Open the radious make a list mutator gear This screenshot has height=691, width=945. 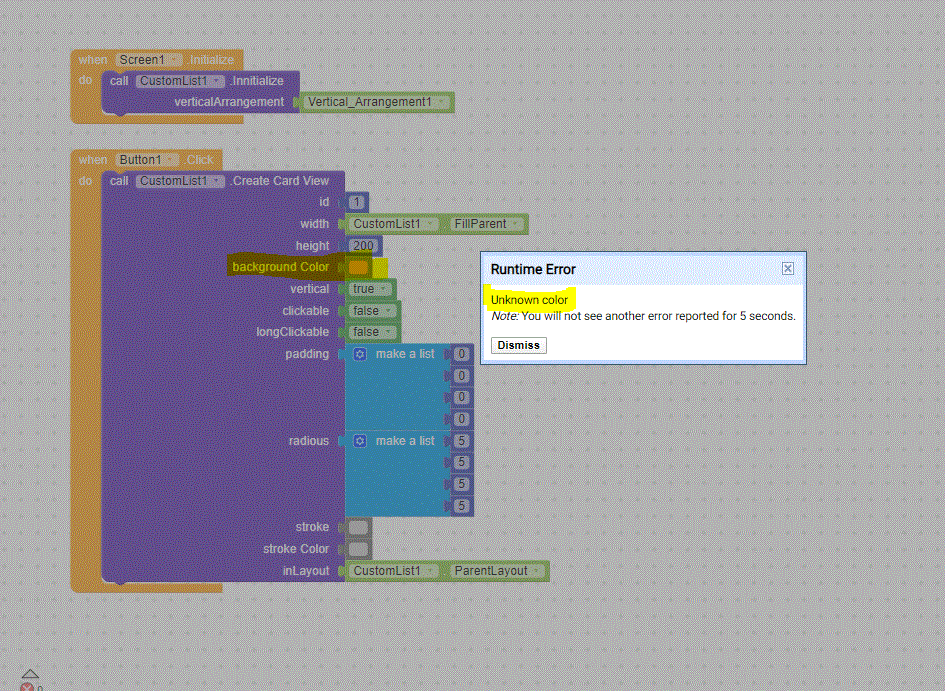pos(360,441)
